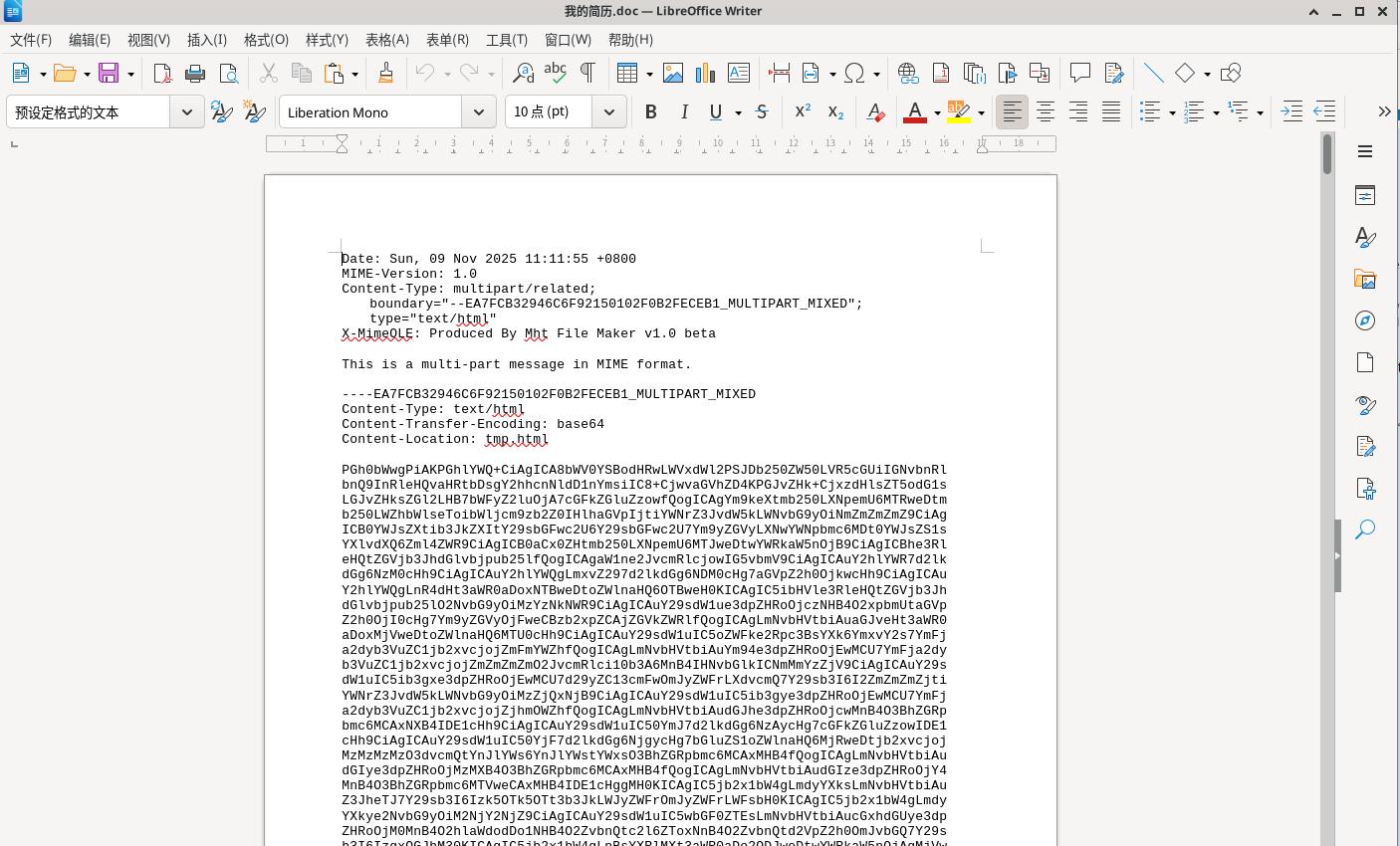
Task: Open the sidebar Navigator panel
Action: point(1365,320)
